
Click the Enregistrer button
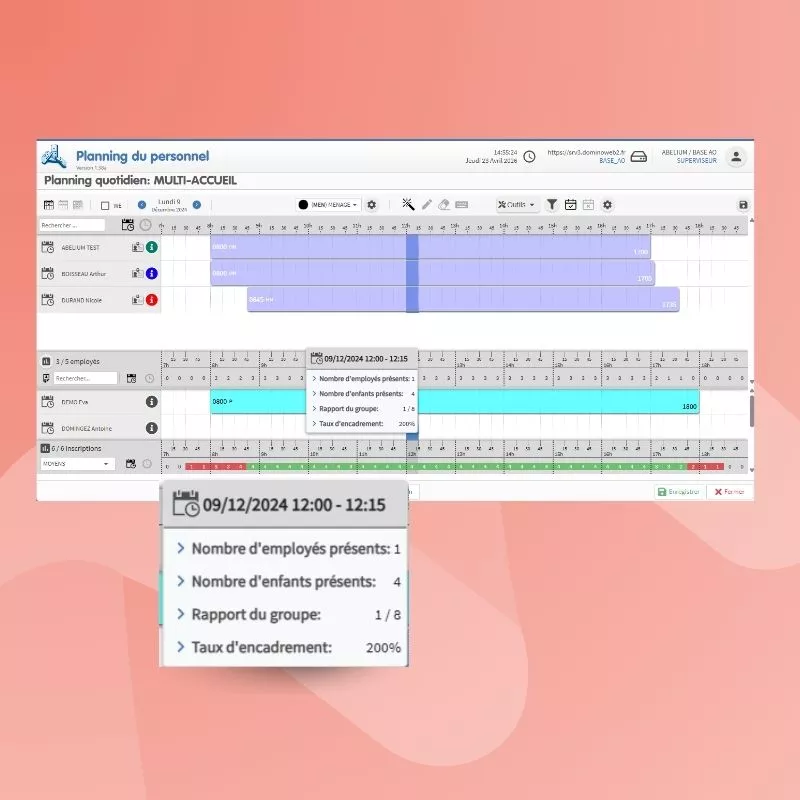pyautogui.click(x=678, y=492)
